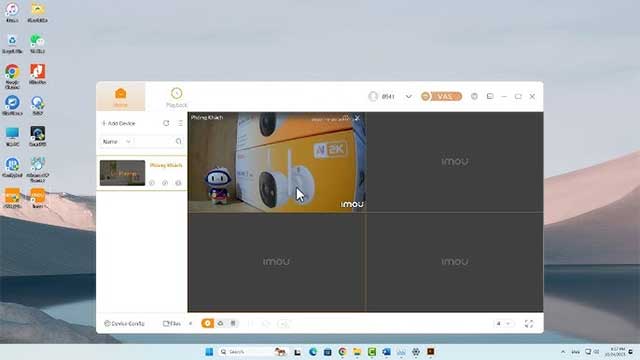640x360 pixels.
Task: Open the device list view menu icon
Action: click(180, 123)
